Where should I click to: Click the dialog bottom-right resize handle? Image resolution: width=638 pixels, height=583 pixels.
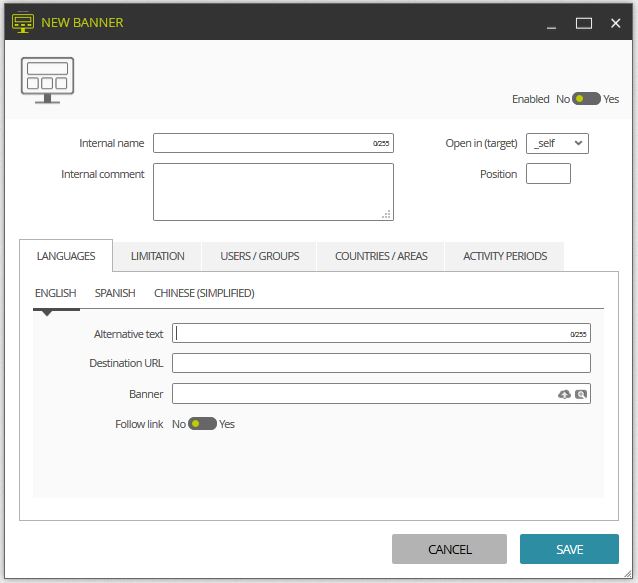628,574
